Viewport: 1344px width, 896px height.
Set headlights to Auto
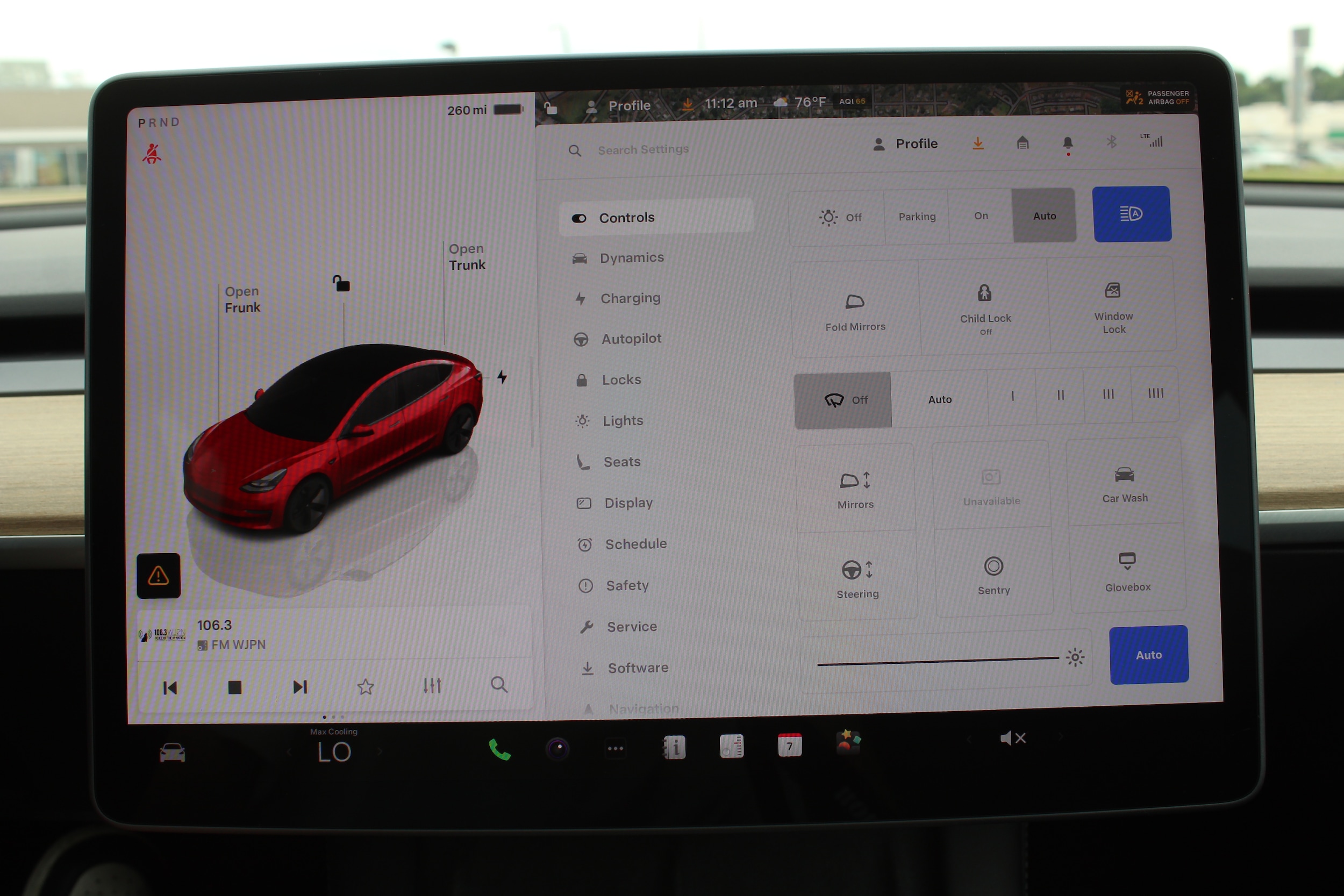(x=1044, y=216)
